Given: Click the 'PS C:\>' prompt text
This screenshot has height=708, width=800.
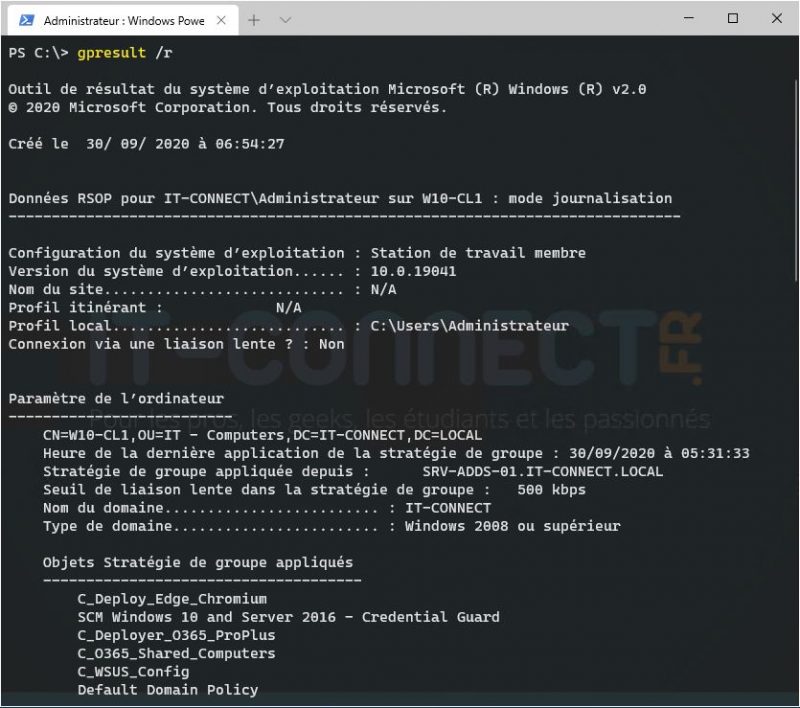Looking at the screenshot, I should pos(38,53).
